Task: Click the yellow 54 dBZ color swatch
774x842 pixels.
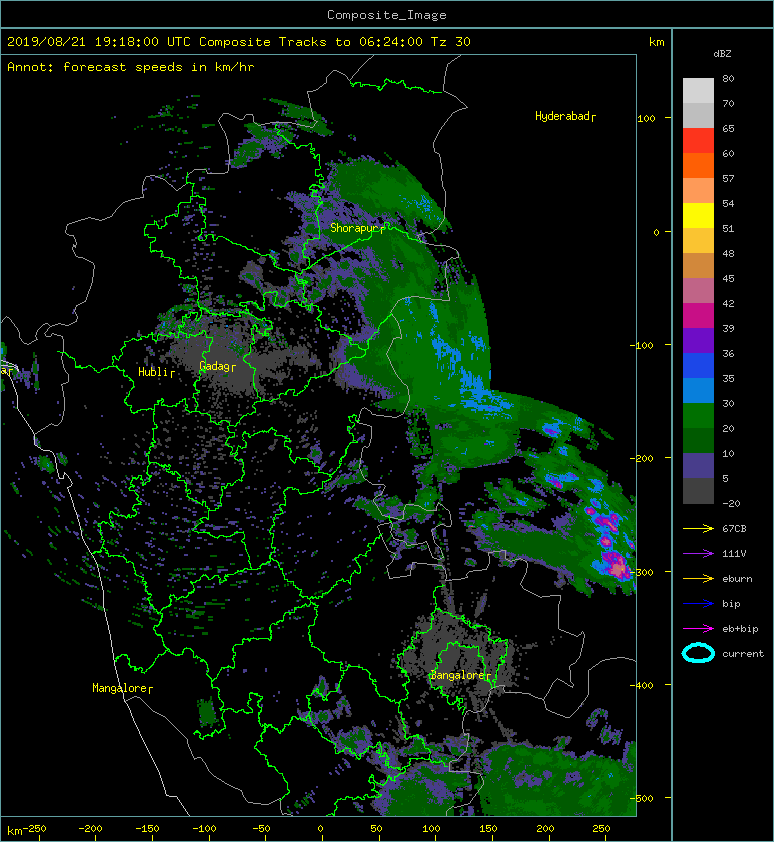Action: 698,215
